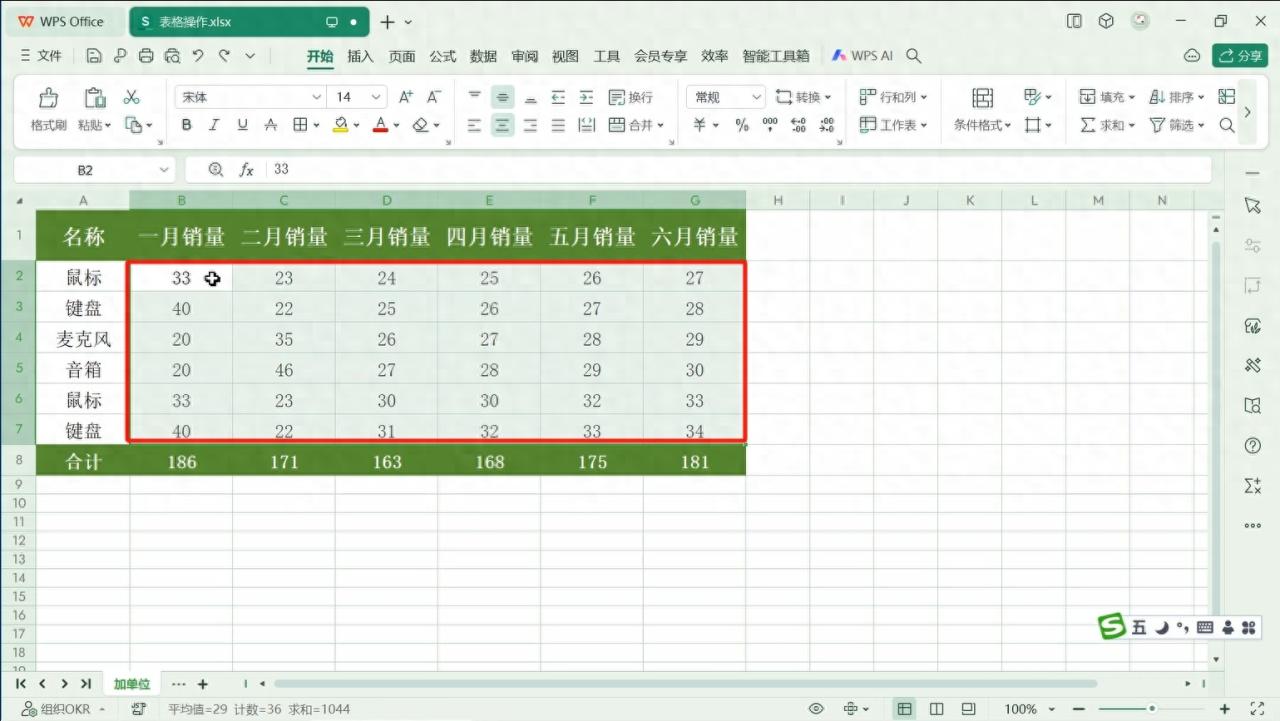
Task: Click the Find magnifier icon in ribbon
Action: (x=1227, y=125)
